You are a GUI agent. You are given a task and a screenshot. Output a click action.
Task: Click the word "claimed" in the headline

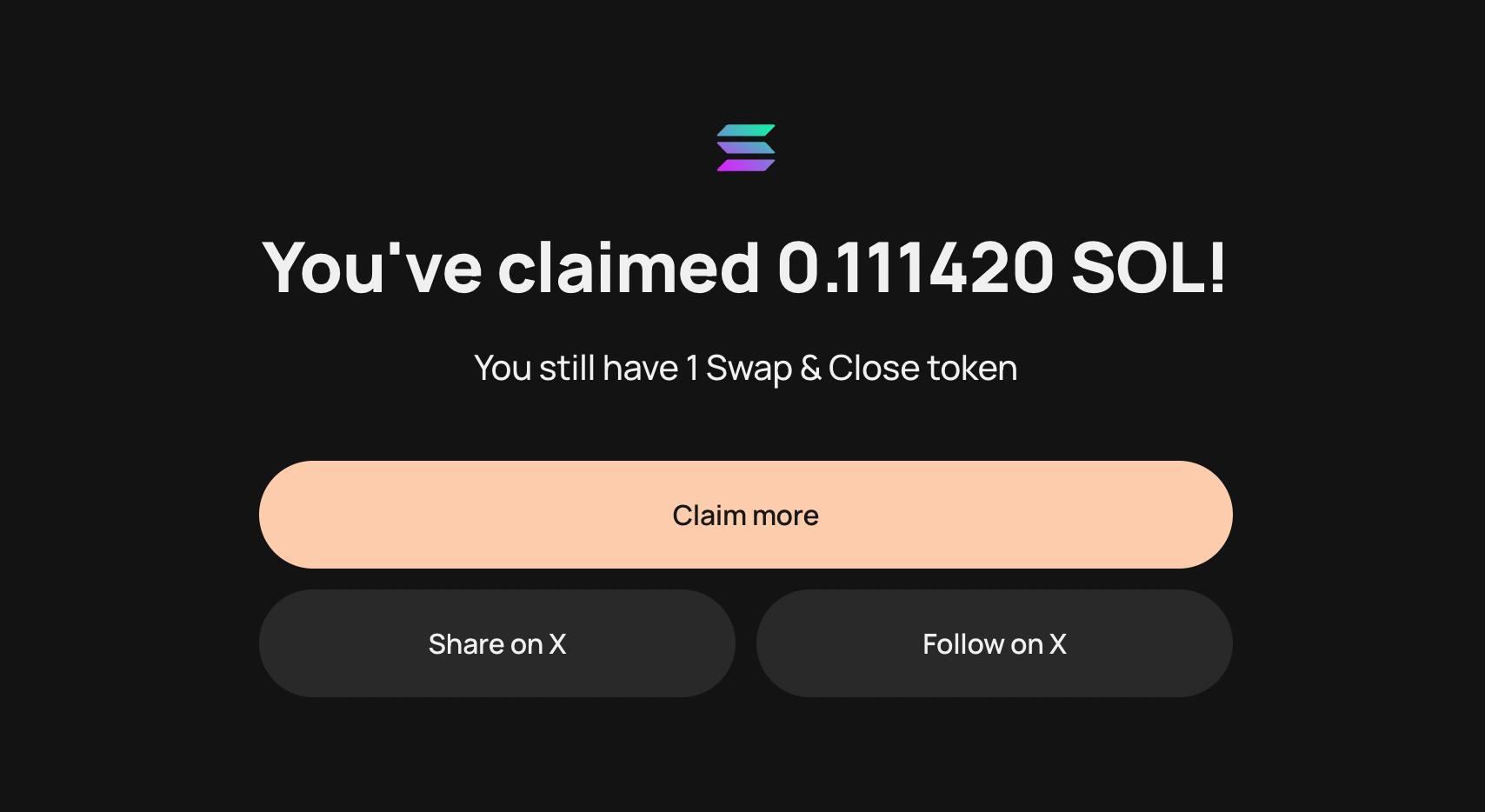[629, 268]
